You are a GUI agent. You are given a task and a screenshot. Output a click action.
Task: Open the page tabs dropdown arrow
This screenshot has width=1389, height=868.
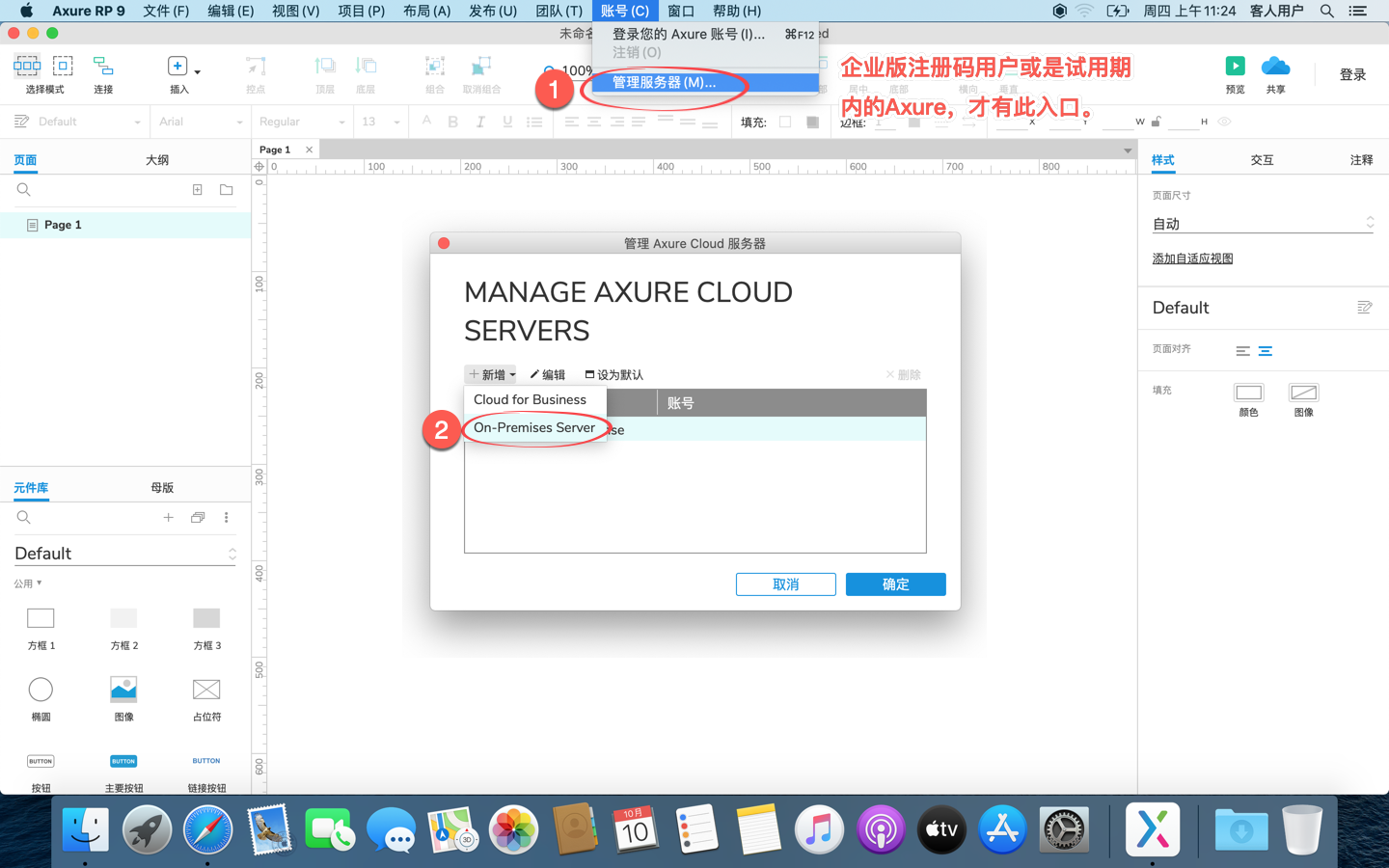click(x=1128, y=150)
